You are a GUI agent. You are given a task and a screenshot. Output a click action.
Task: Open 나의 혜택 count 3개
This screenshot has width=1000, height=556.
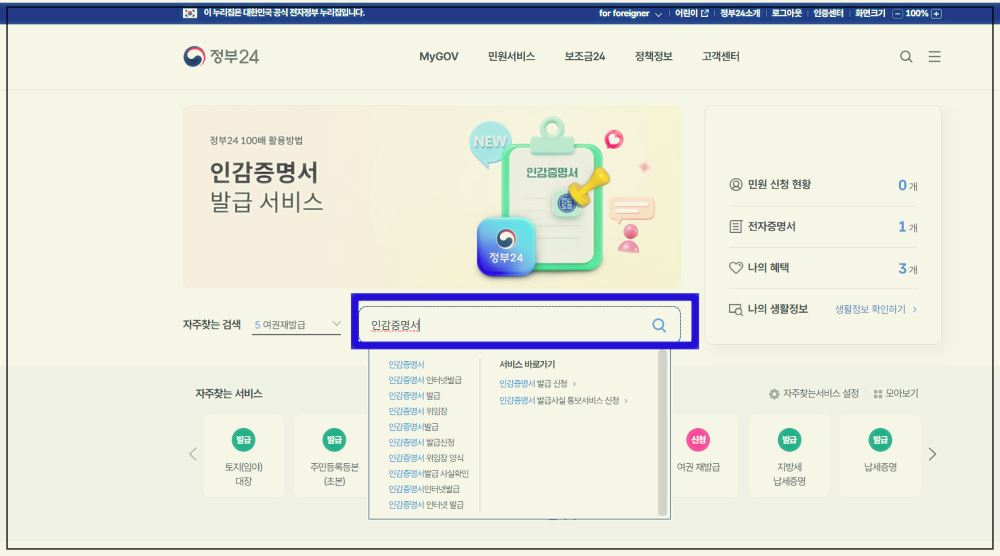point(908,268)
